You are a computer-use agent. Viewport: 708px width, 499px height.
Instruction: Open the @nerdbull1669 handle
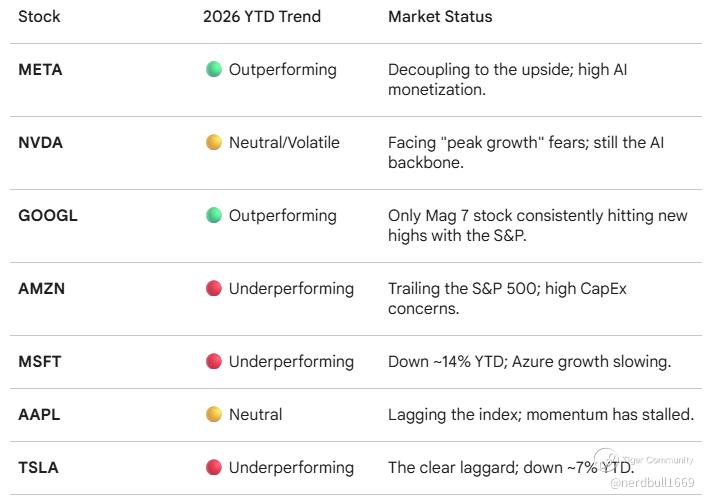click(x=651, y=483)
